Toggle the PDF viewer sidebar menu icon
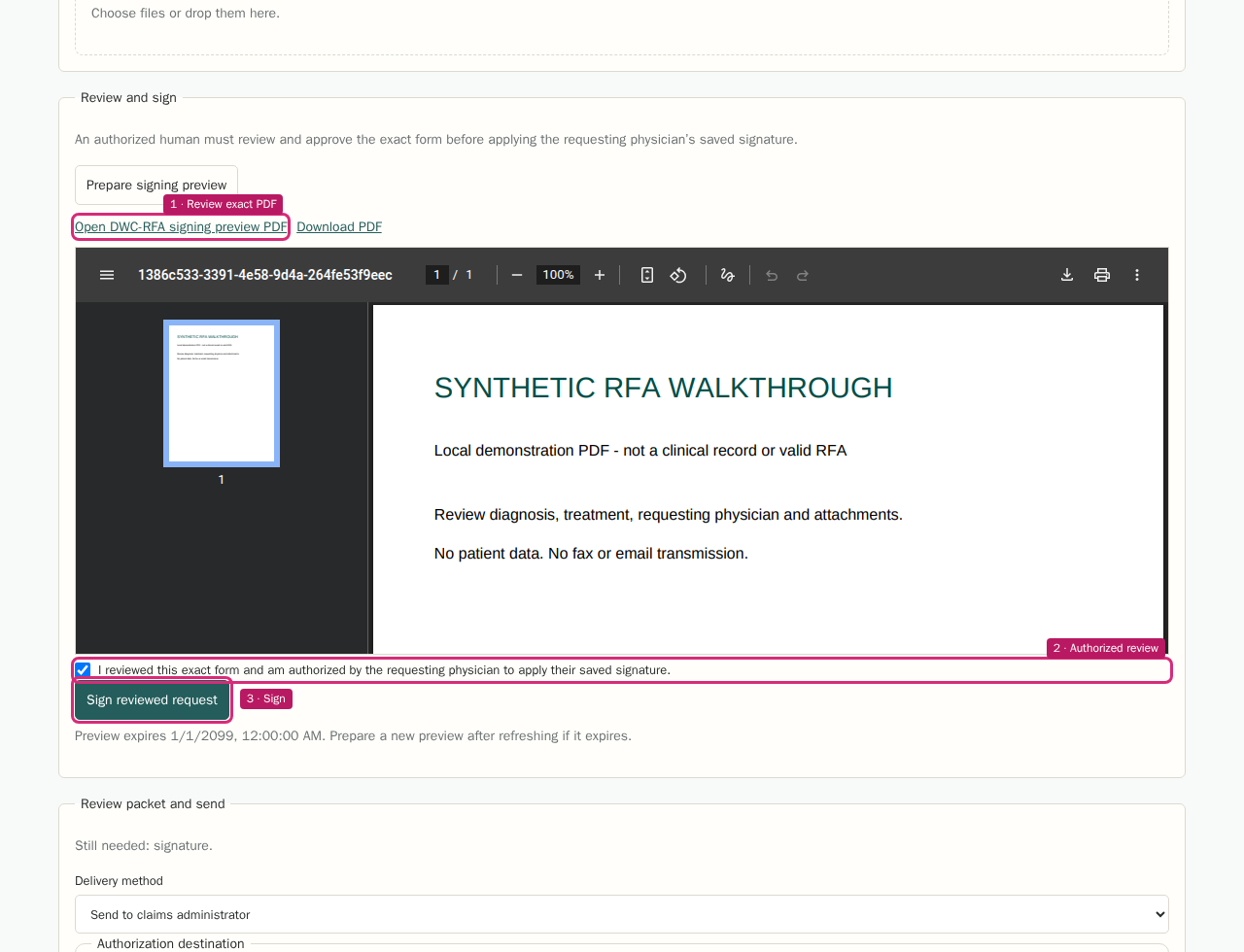Image resolution: width=1244 pixels, height=952 pixels. 107,275
